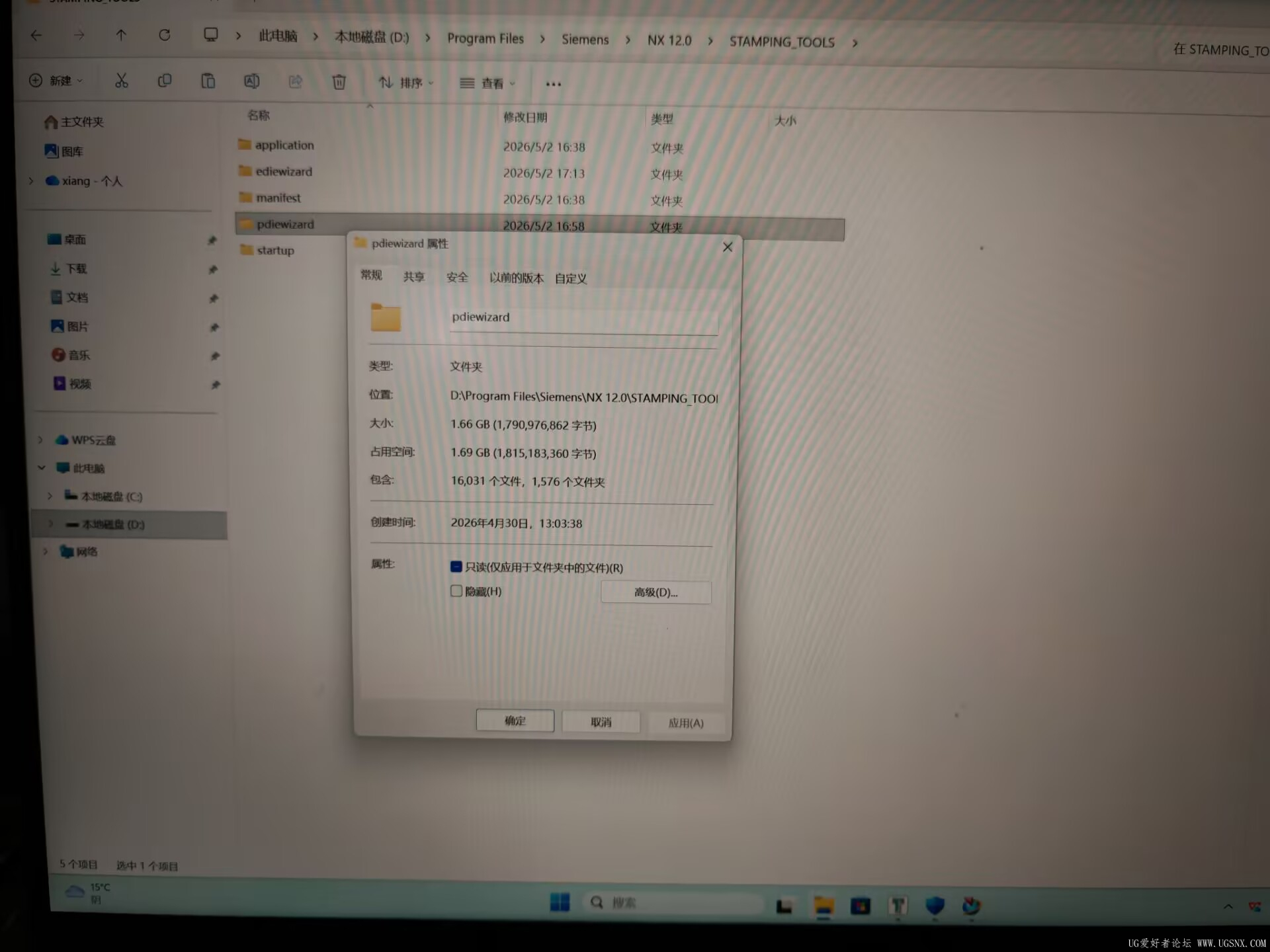Open 文档 in quick access
This screenshot has height=952, width=1270.
coord(69,297)
